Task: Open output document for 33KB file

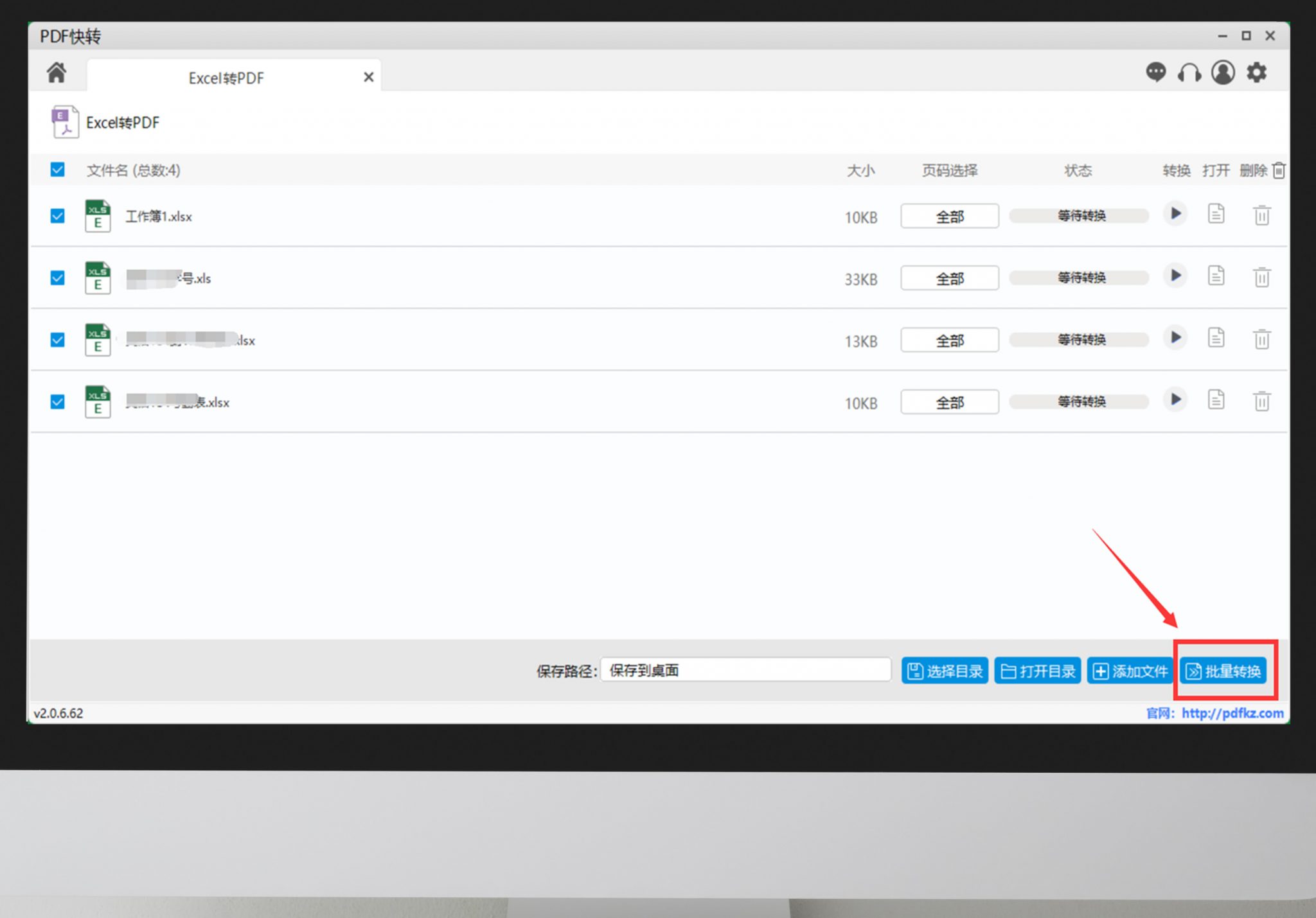Action: pyautogui.click(x=1216, y=276)
